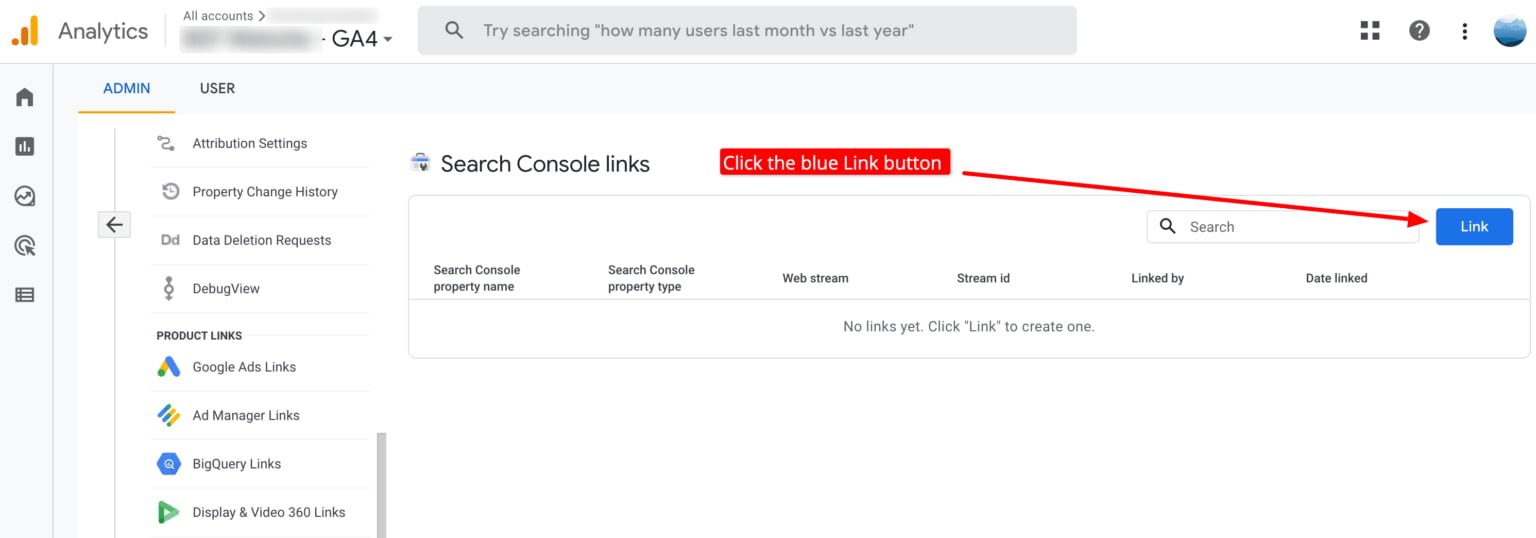
Task: Click the Web stream column header
Action: pyautogui.click(x=815, y=278)
